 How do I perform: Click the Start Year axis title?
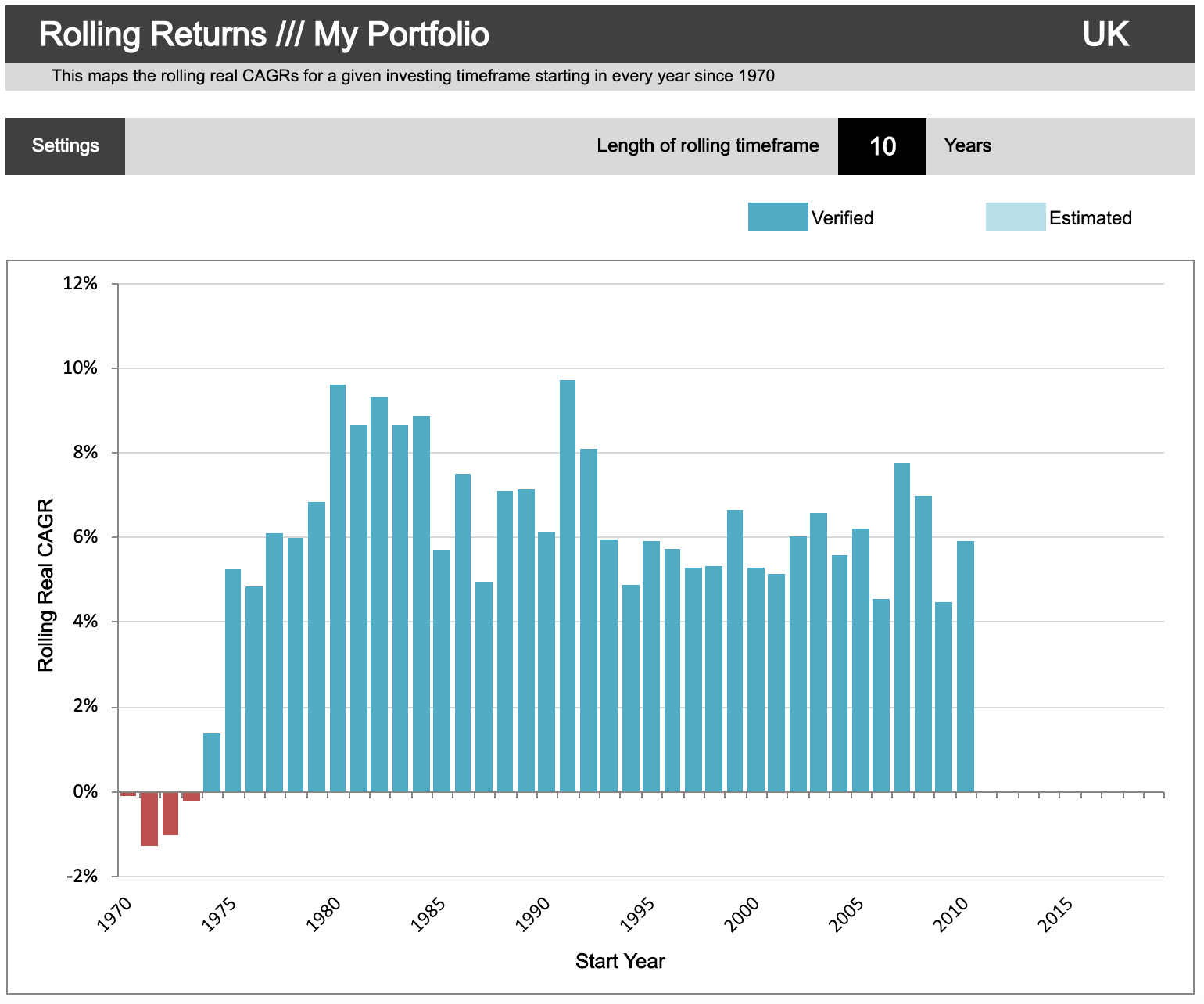pos(620,961)
